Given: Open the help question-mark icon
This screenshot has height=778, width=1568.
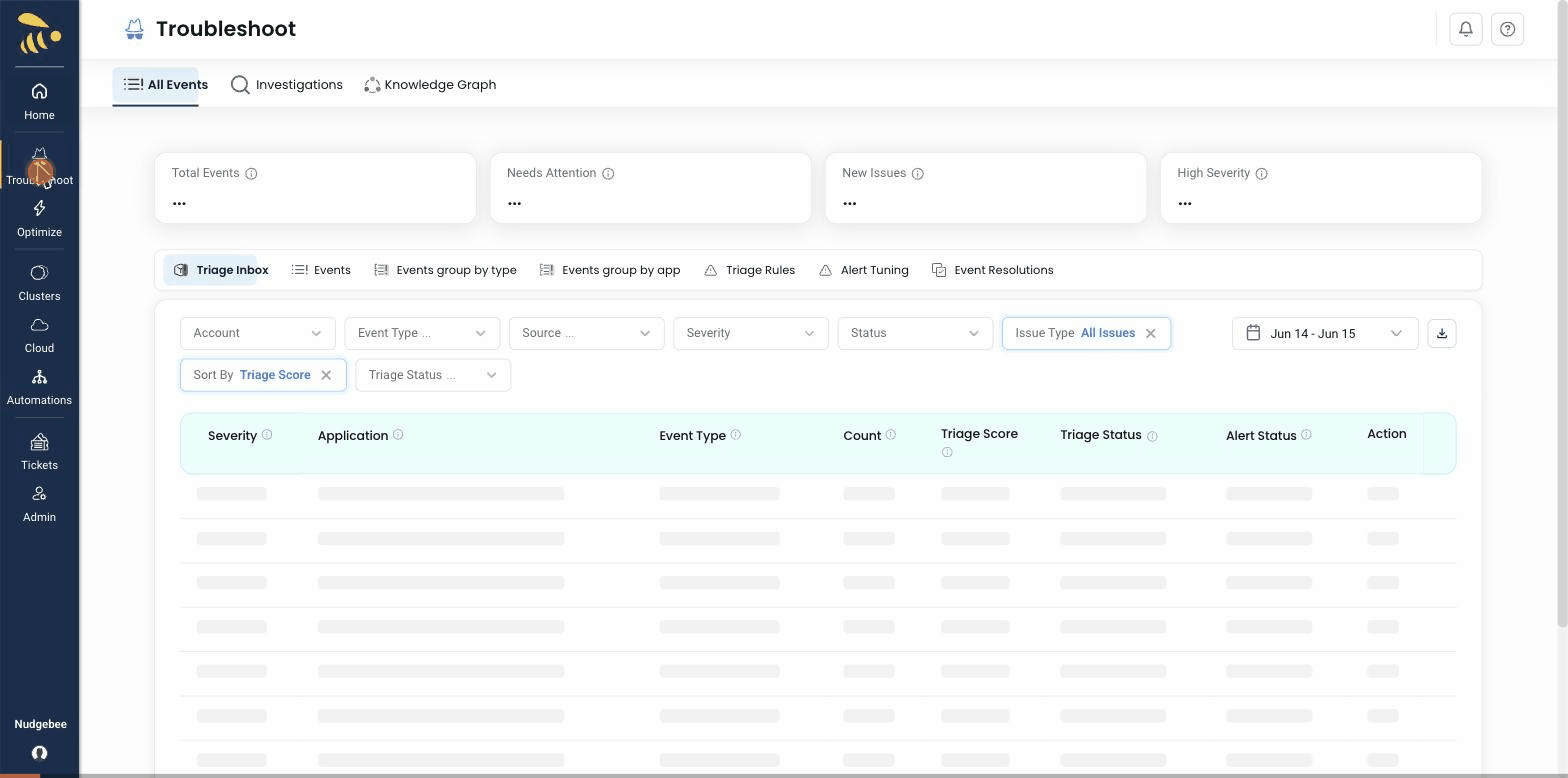Looking at the screenshot, I should pos(1507,29).
